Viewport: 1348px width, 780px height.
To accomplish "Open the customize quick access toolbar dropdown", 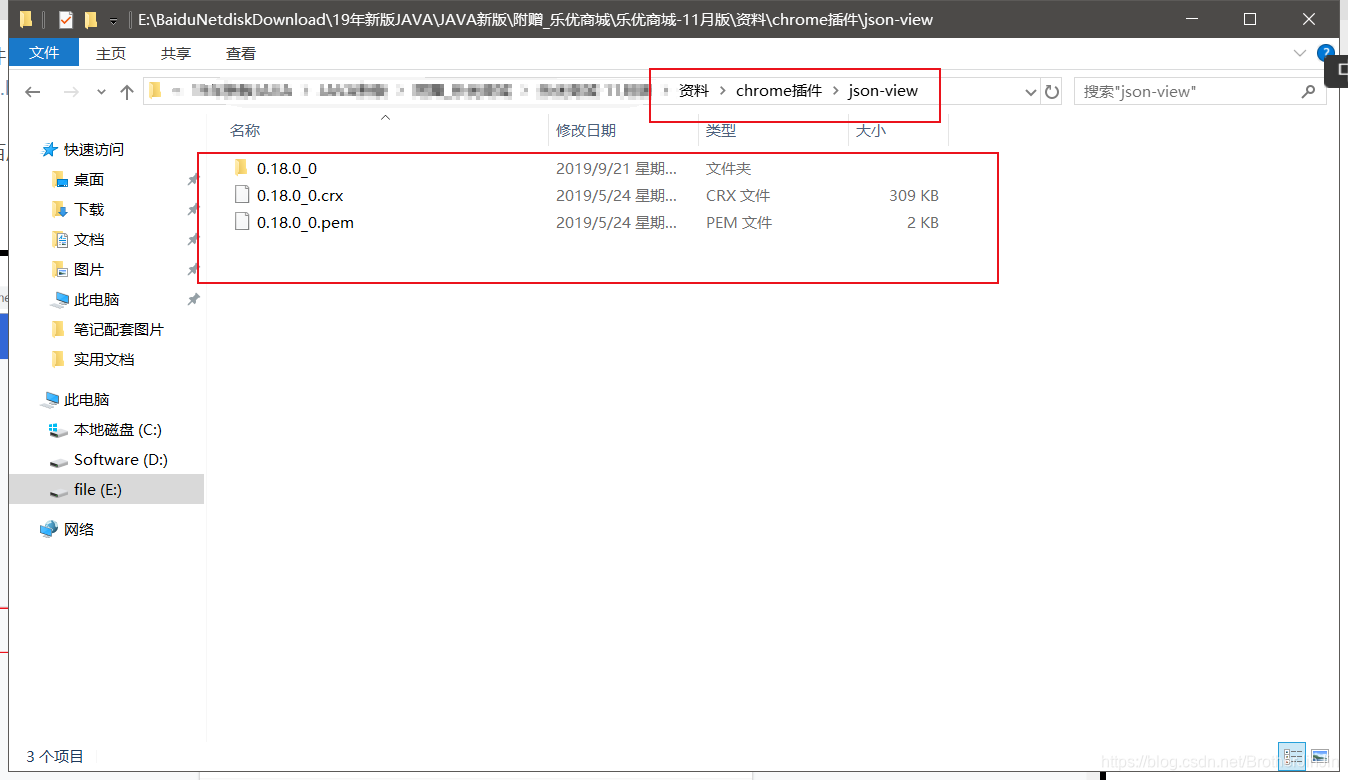I will [x=113, y=20].
